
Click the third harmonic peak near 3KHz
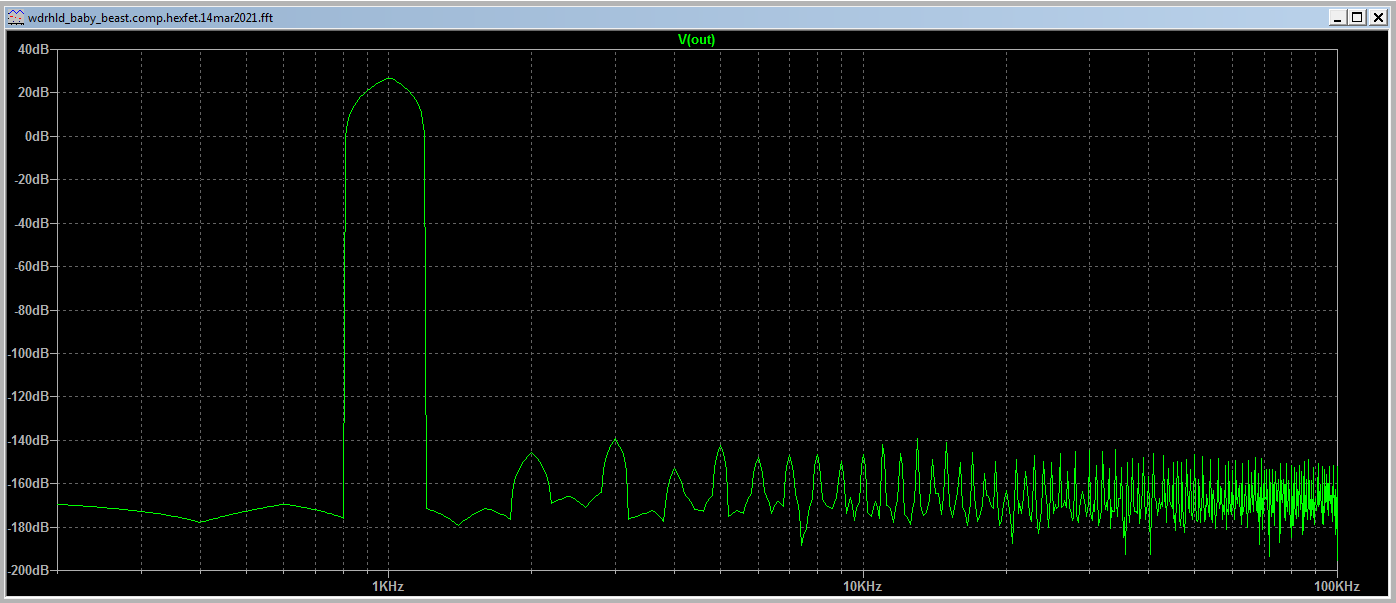click(615, 439)
